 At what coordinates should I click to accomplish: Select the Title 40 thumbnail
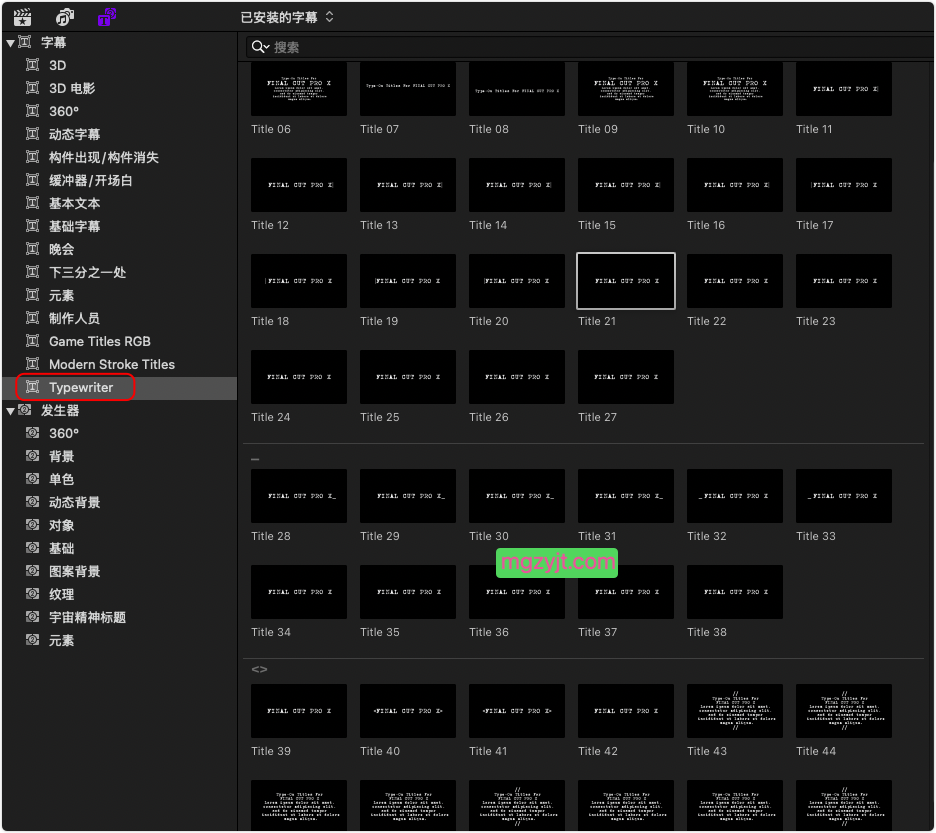408,711
